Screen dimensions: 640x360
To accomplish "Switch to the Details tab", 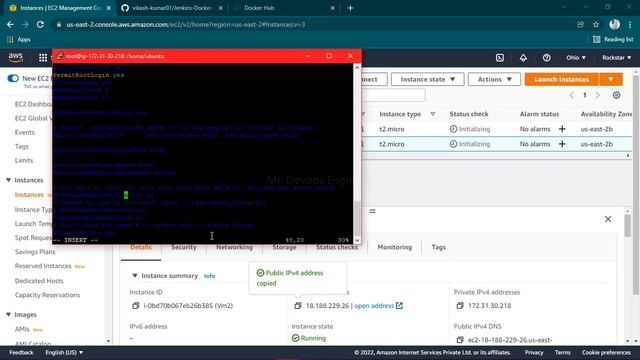I will 141,247.
